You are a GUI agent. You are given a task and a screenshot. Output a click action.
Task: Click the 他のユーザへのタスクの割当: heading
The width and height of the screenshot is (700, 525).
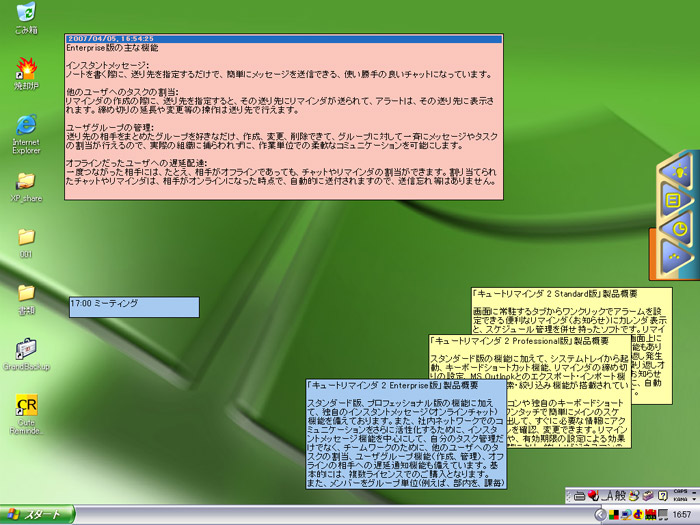(122, 92)
